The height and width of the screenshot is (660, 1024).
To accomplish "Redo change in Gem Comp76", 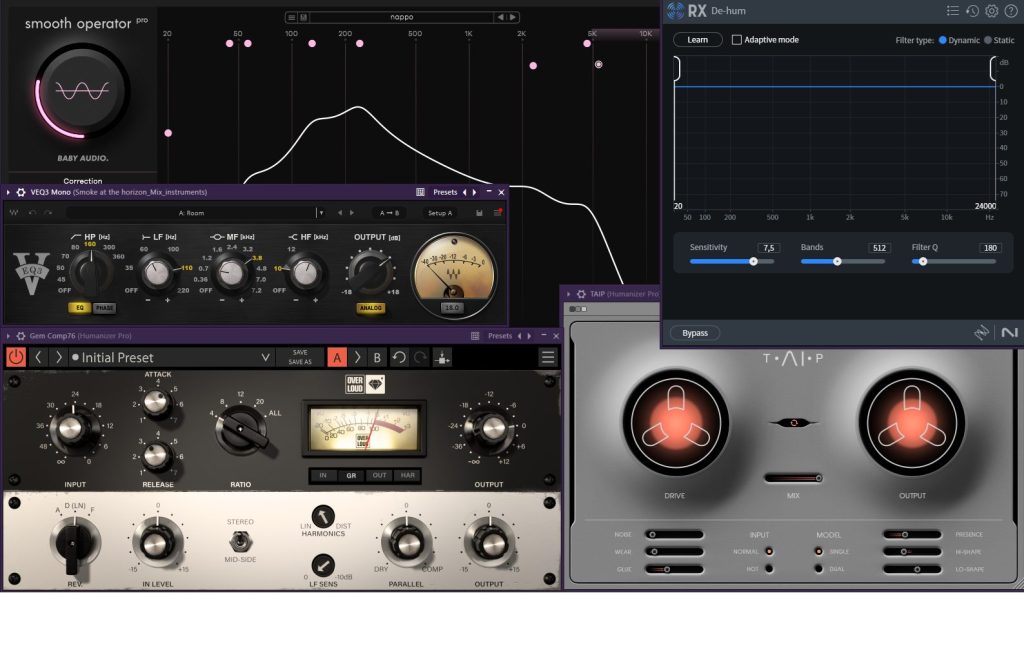I will click(x=421, y=357).
